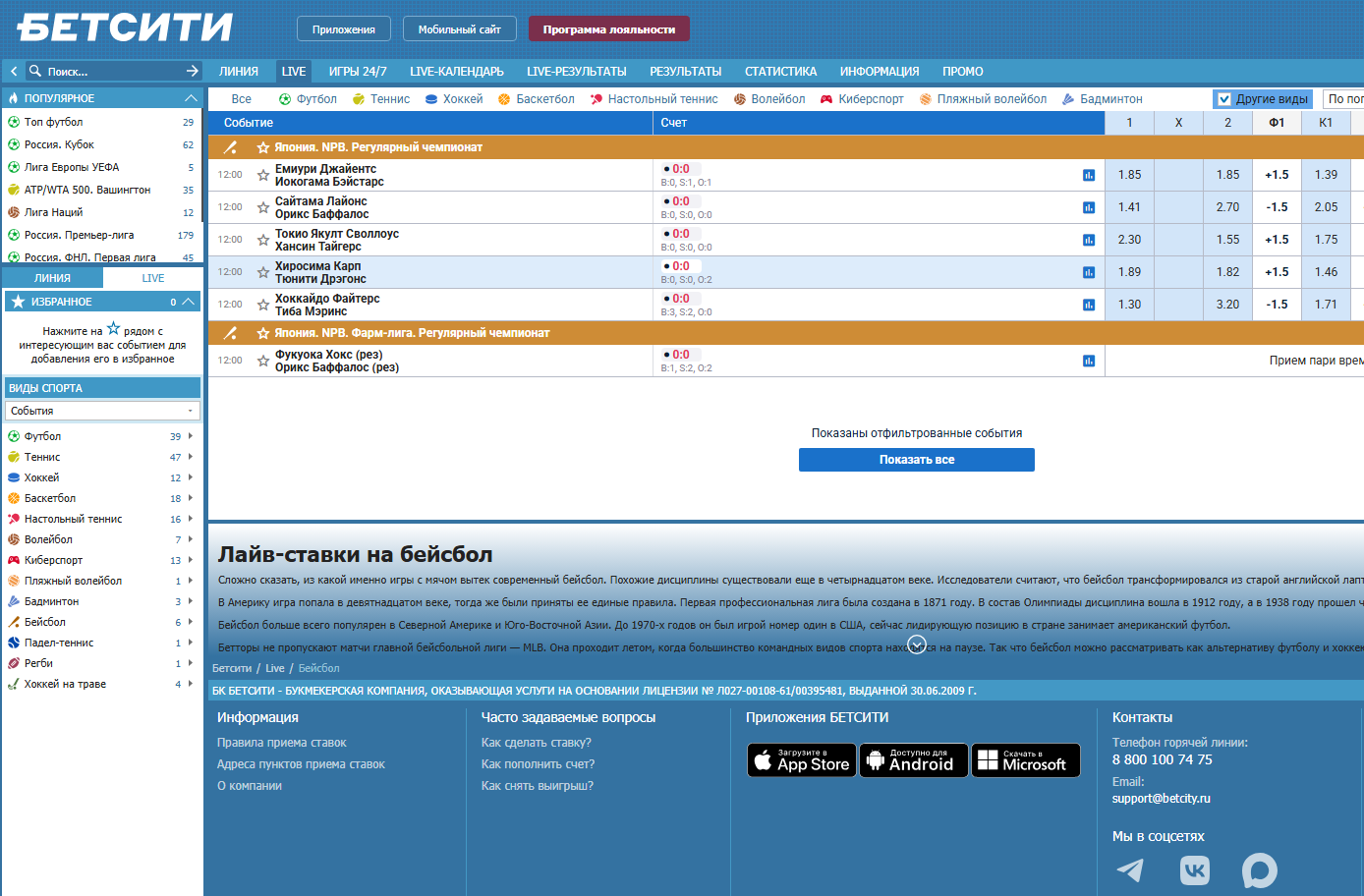Open LIVE-КАЛЕНДАРЬ menu item

click(457, 72)
